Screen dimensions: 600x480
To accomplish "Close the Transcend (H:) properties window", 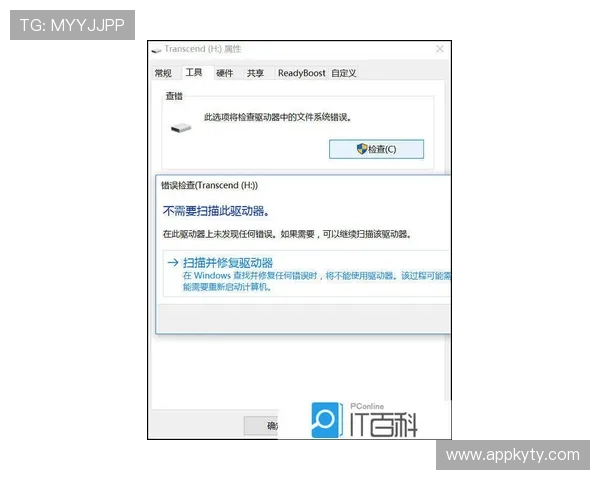I will (x=440, y=49).
